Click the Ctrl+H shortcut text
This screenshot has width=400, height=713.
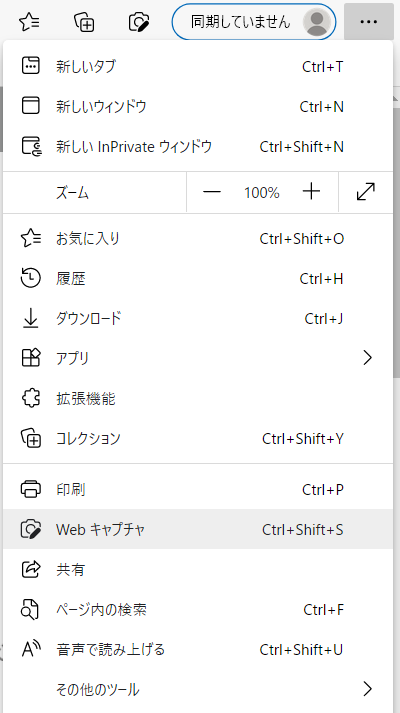coord(321,279)
